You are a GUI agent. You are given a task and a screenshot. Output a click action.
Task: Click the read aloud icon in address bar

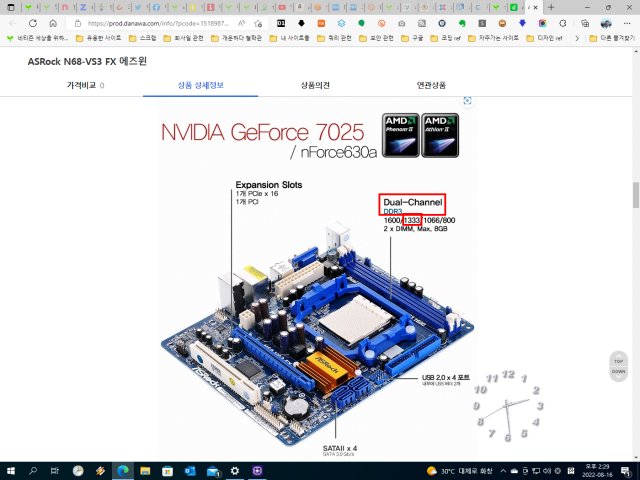[x=242, y=23]
